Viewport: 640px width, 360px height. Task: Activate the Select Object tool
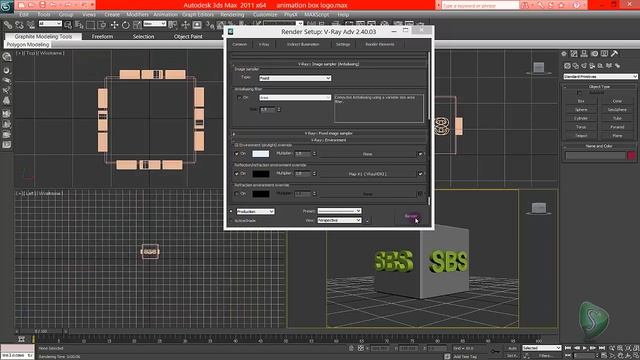68,25
